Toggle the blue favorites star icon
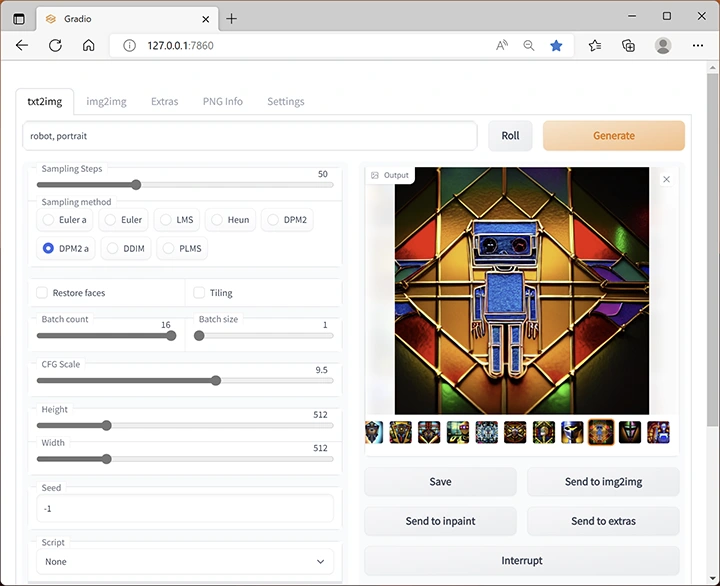This screenshot has height=586, width=720. point(556,45)
